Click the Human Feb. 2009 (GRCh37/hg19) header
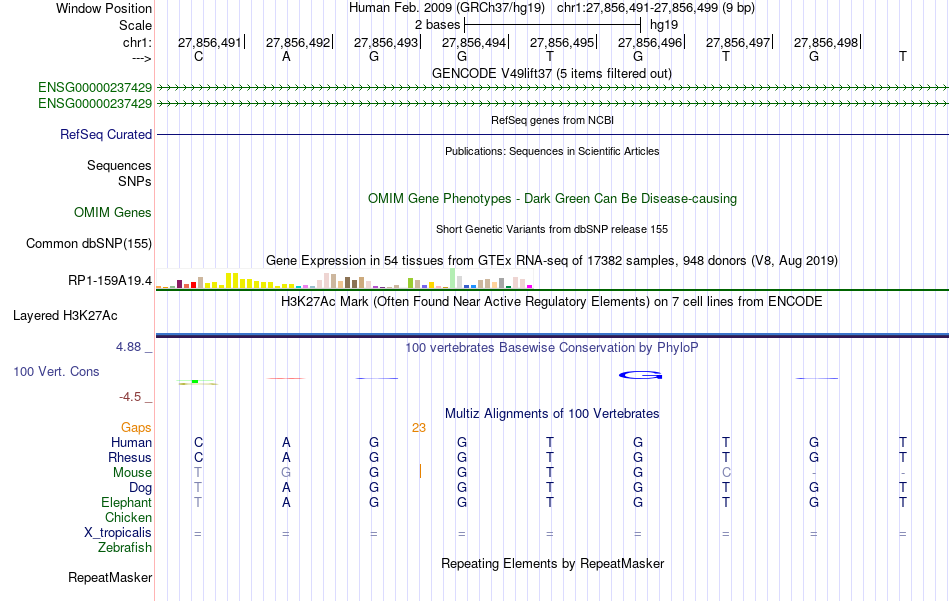 [x=447, y=8]
